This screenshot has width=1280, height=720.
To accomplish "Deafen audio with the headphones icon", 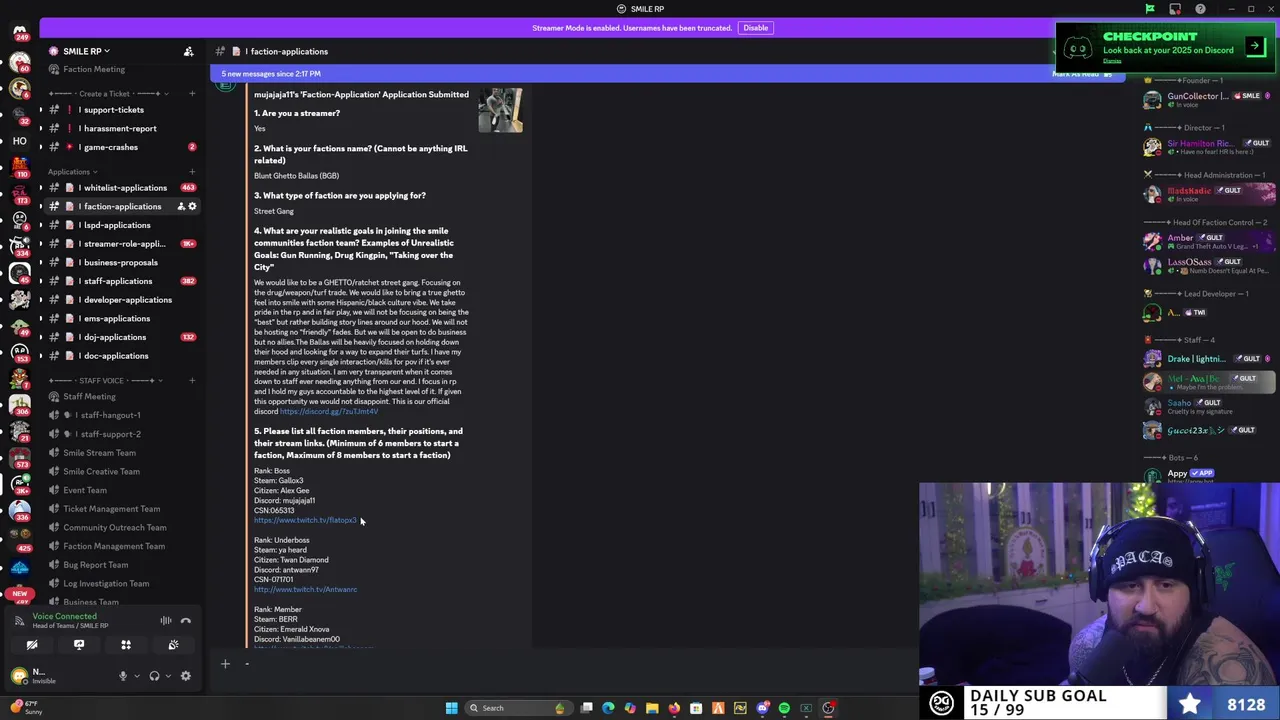I will point(154,676).
